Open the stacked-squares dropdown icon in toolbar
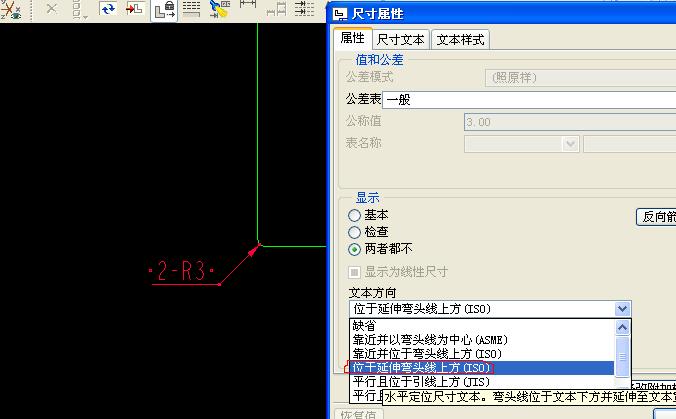The height and width of the screenshot is (419, 676). tap(78, 9)
